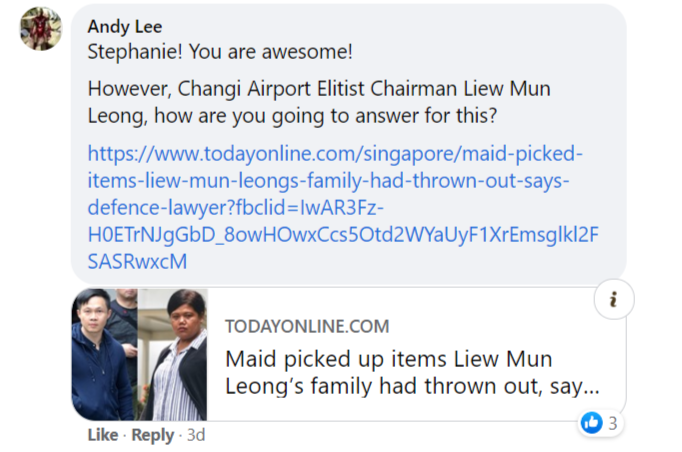Screen dimensions: 682x452
Task: Click the man in blue hoodie photo
Action: [x=104, y=354]
